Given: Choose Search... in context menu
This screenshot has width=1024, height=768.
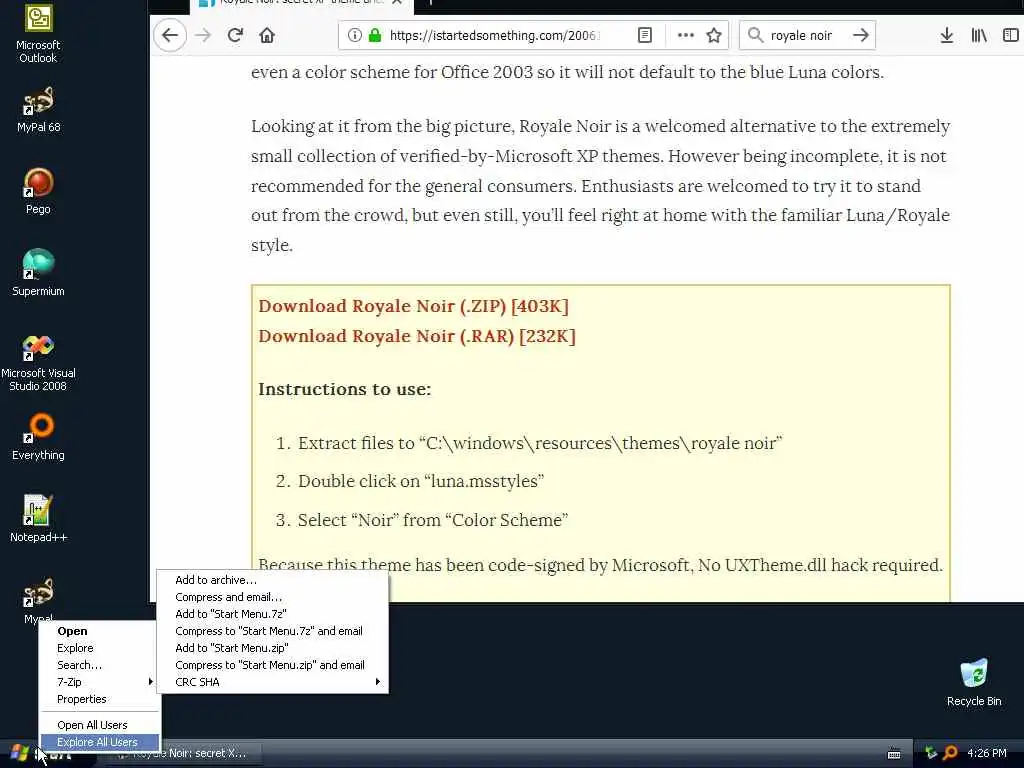Looking at the screenshot, I should click(99, 665).
